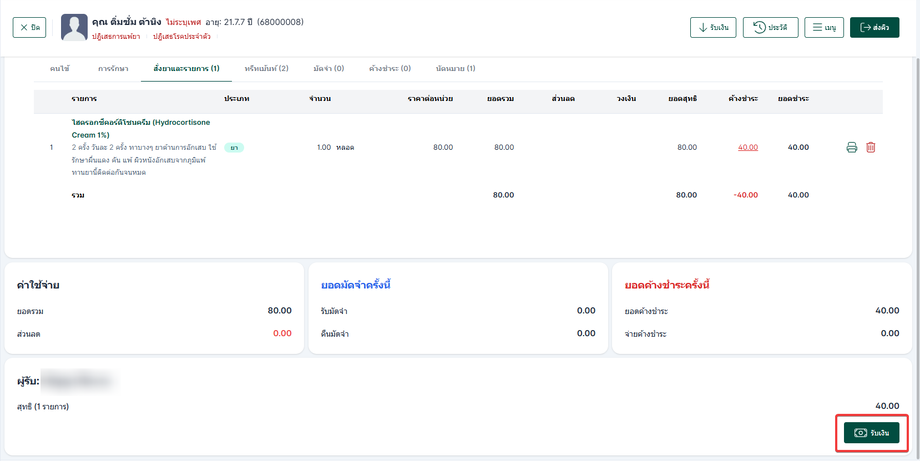This screenshot has width=920, height=461.
Task: Click the รับเงิน button in the top header
Action: tap(713, 28)
